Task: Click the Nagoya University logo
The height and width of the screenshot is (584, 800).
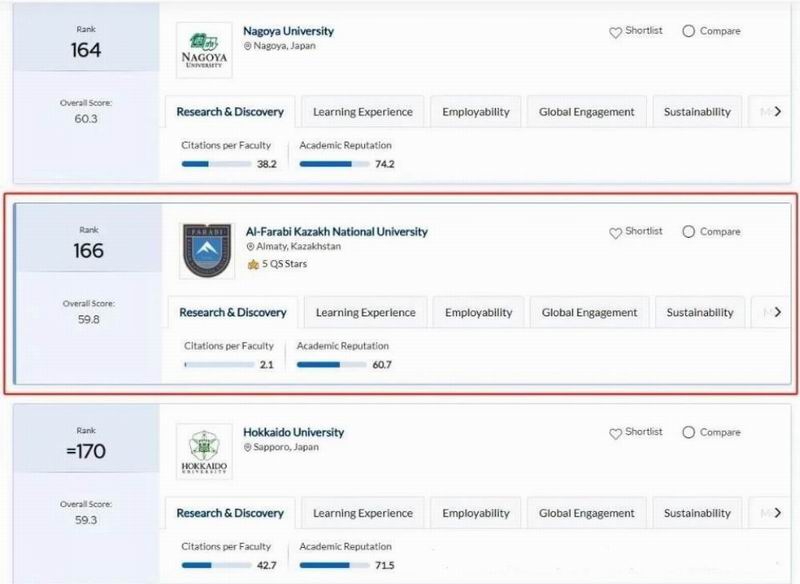Action: point(204,50)
